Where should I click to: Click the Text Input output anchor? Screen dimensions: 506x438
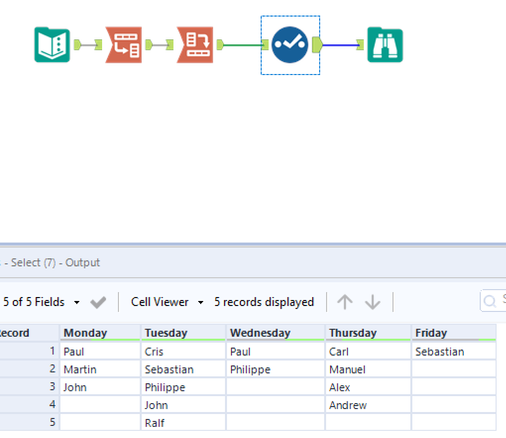[77, 45]
